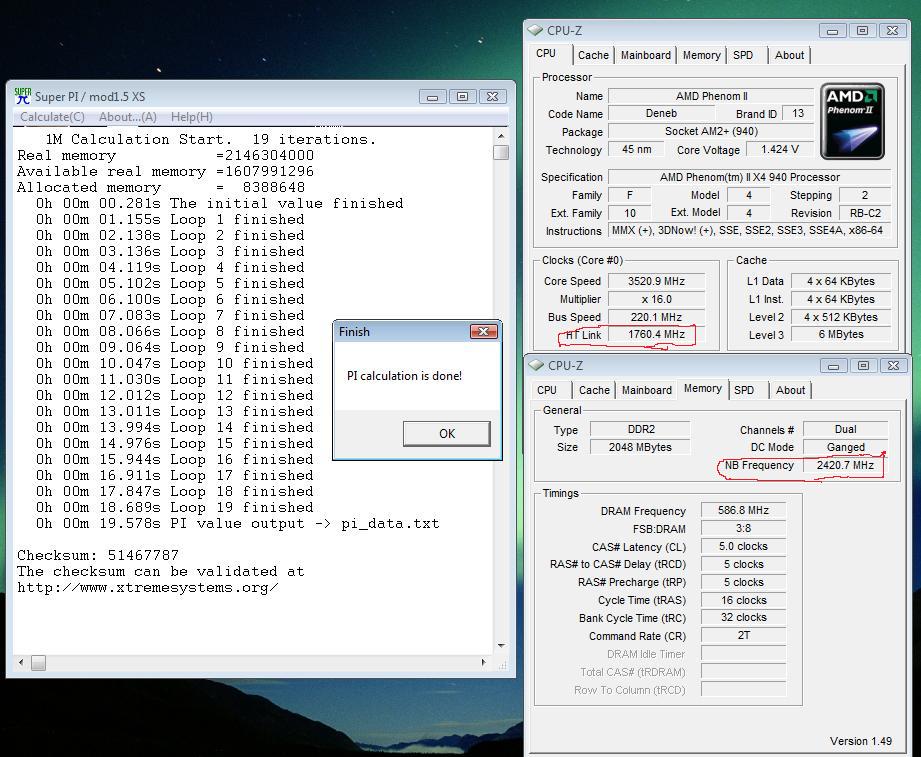Close the bottom CPU-Z window
This screenshot has width=921, height=757.
[x=893, y=366]
